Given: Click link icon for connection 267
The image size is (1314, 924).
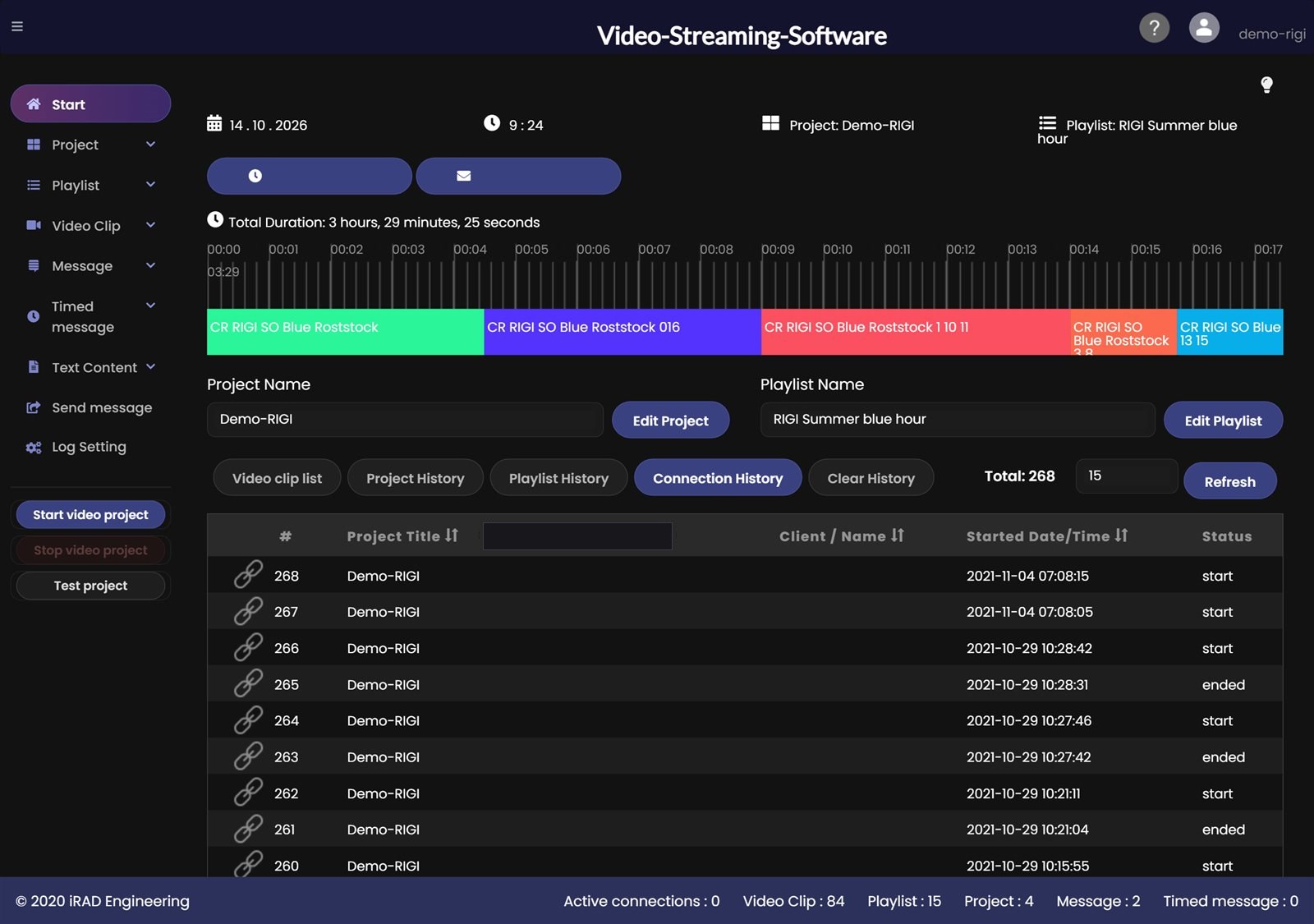Looking at the screenshot, I should pyautogui.click(x=248, y=611).
